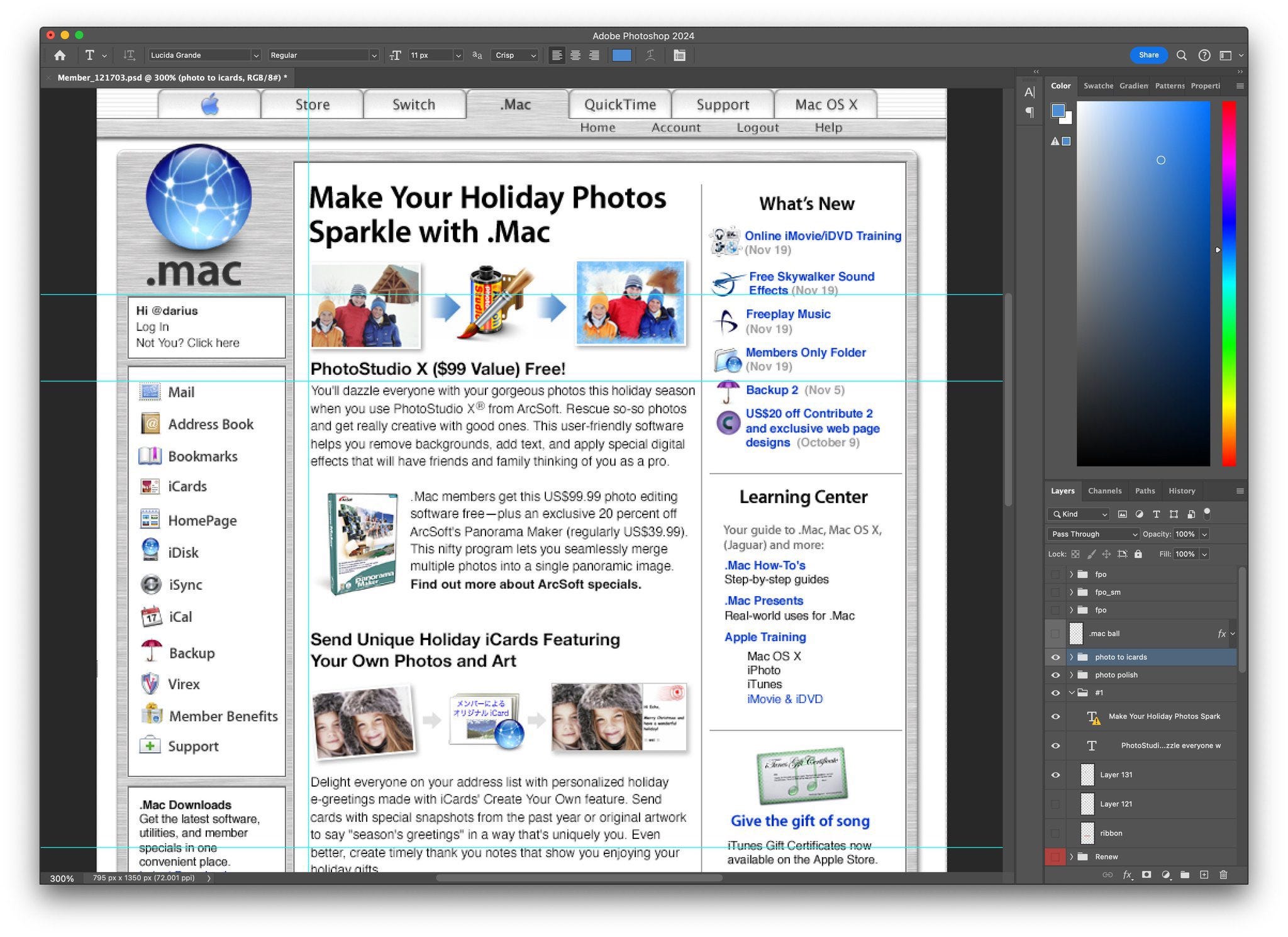
Task: Show the .mac ball layer
Action: coord(1055,634)
